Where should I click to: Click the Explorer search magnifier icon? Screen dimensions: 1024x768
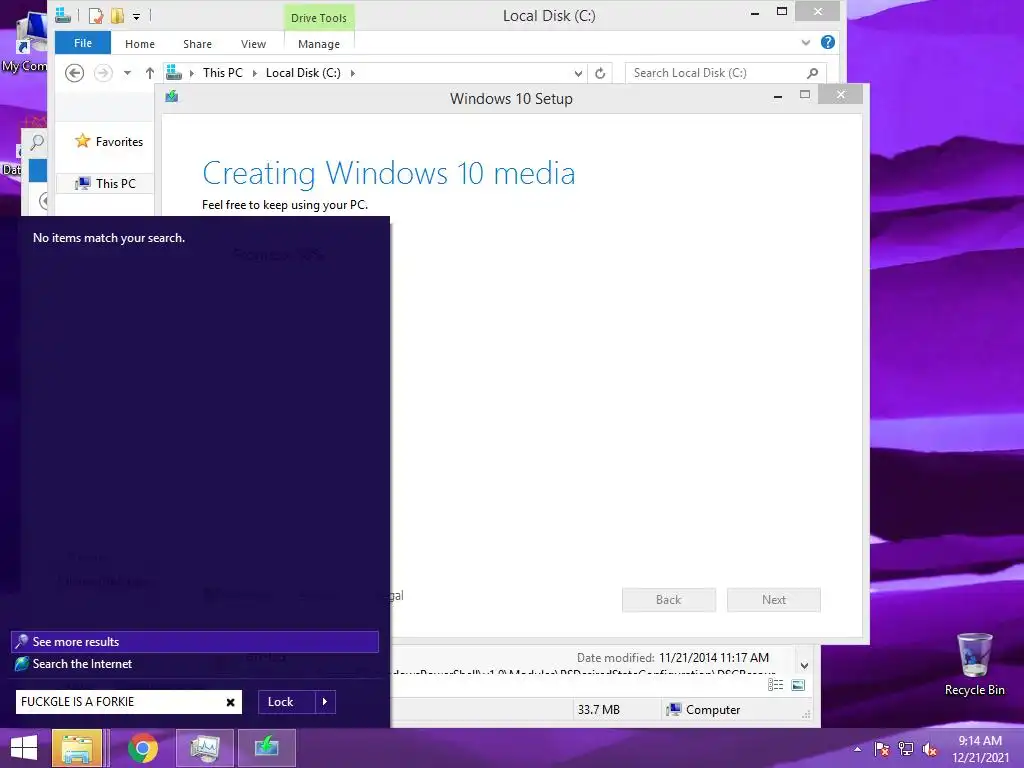(812, 73)
